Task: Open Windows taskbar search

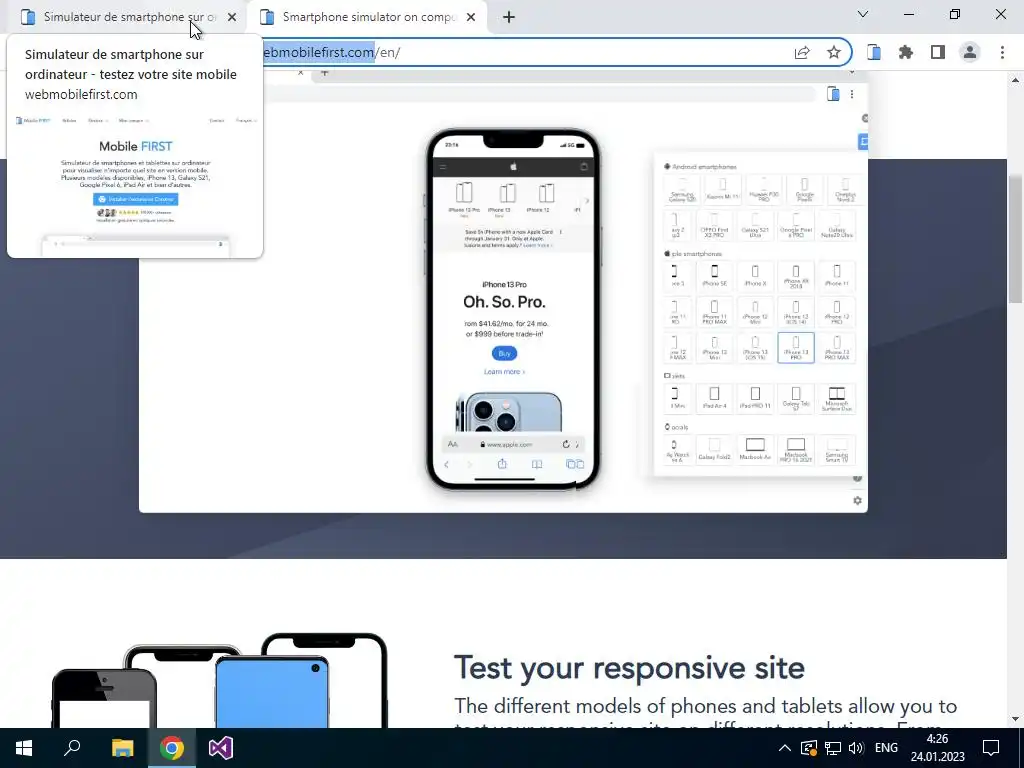Action: pyautogui.click(x=72, y=748)
